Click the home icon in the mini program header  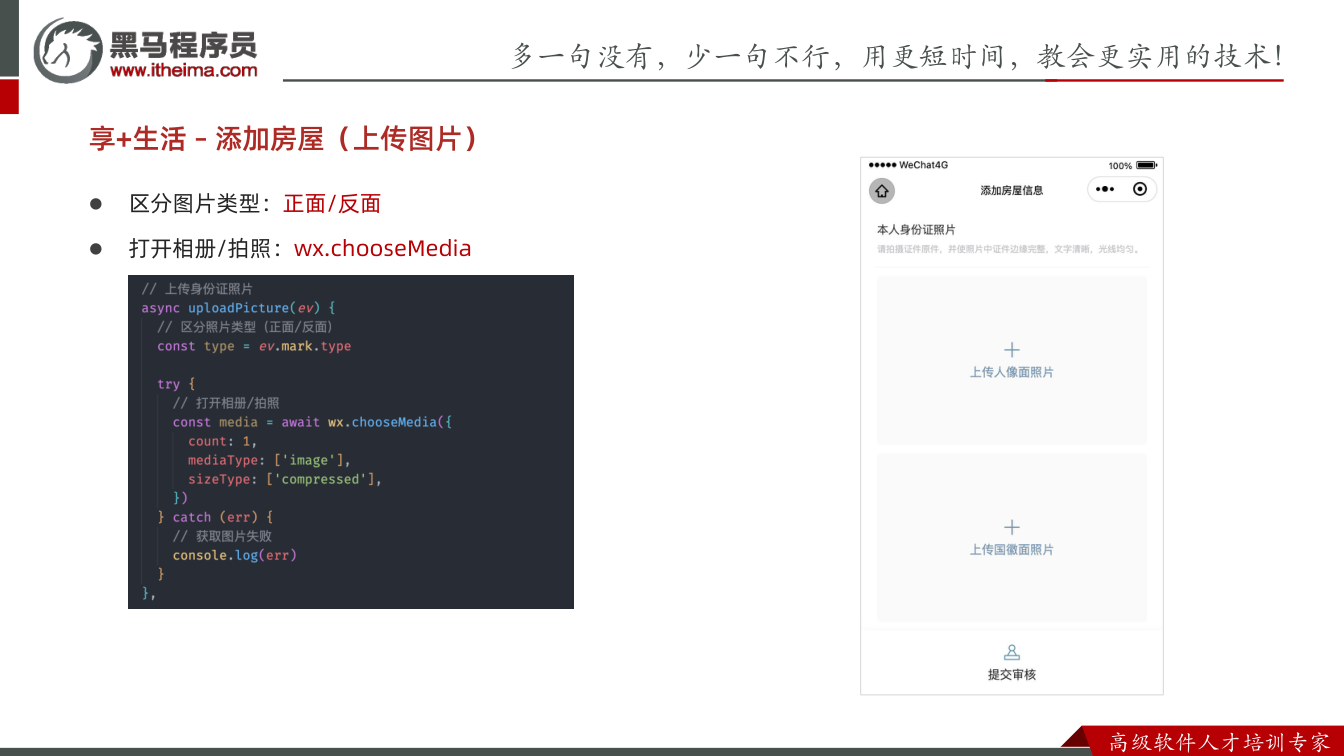tap(882, 190)
